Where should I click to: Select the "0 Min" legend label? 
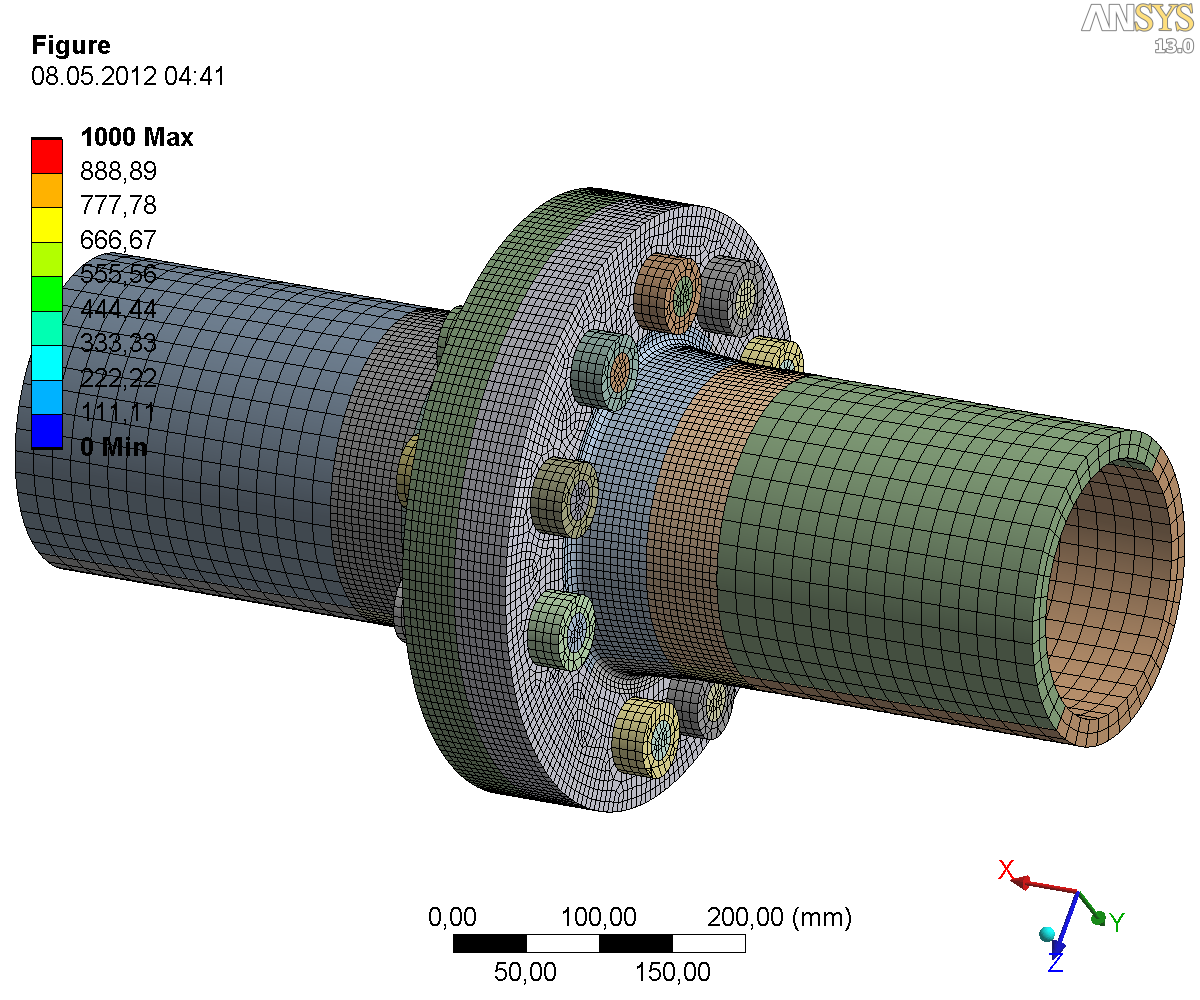[114, 447]
